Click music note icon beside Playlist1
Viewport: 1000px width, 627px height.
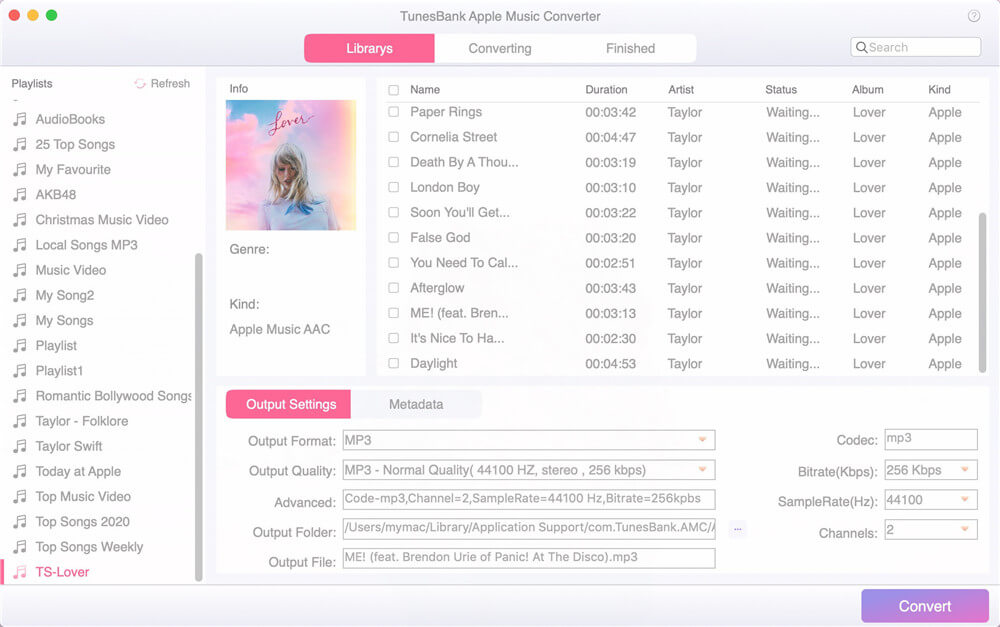[20, 371]
